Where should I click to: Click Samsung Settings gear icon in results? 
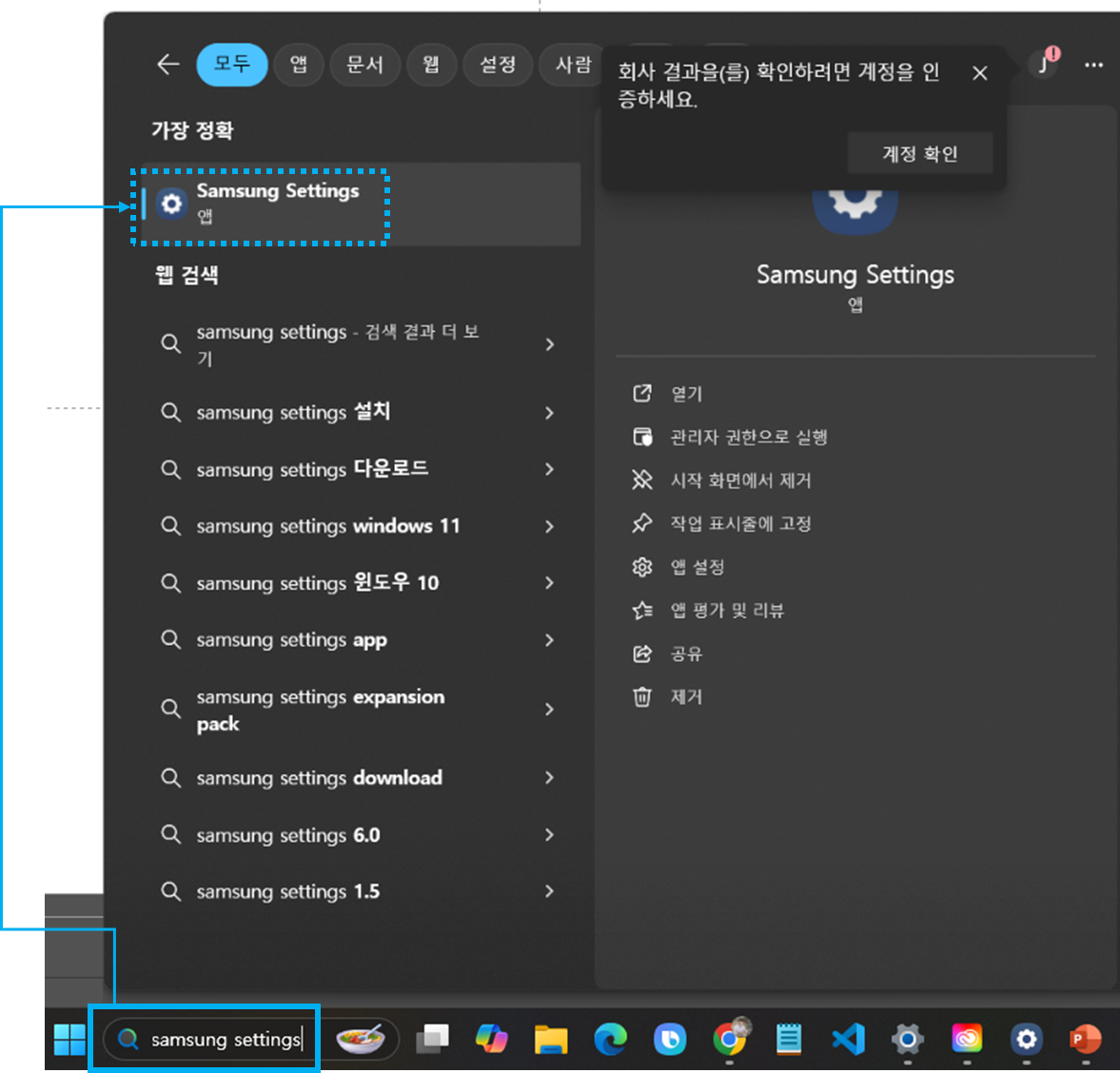point(171,205)
